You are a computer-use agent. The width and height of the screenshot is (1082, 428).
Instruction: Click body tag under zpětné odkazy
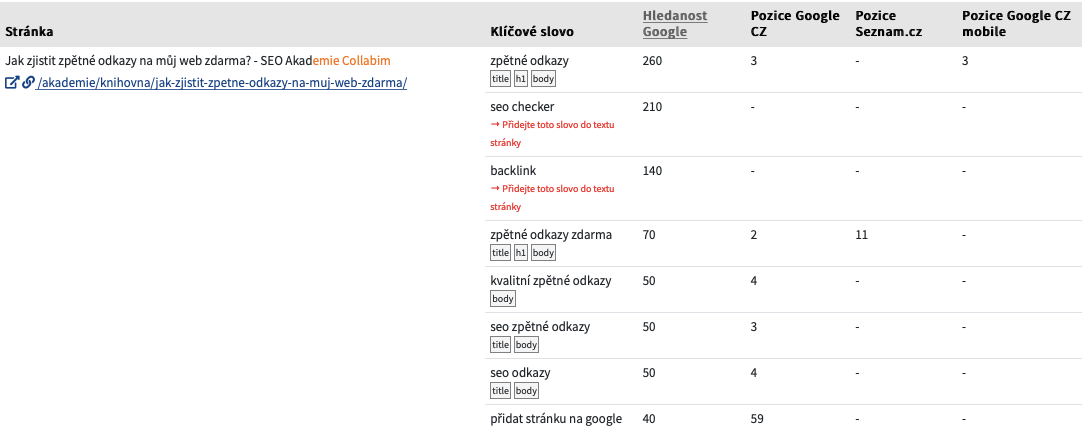tap(543, 79)
